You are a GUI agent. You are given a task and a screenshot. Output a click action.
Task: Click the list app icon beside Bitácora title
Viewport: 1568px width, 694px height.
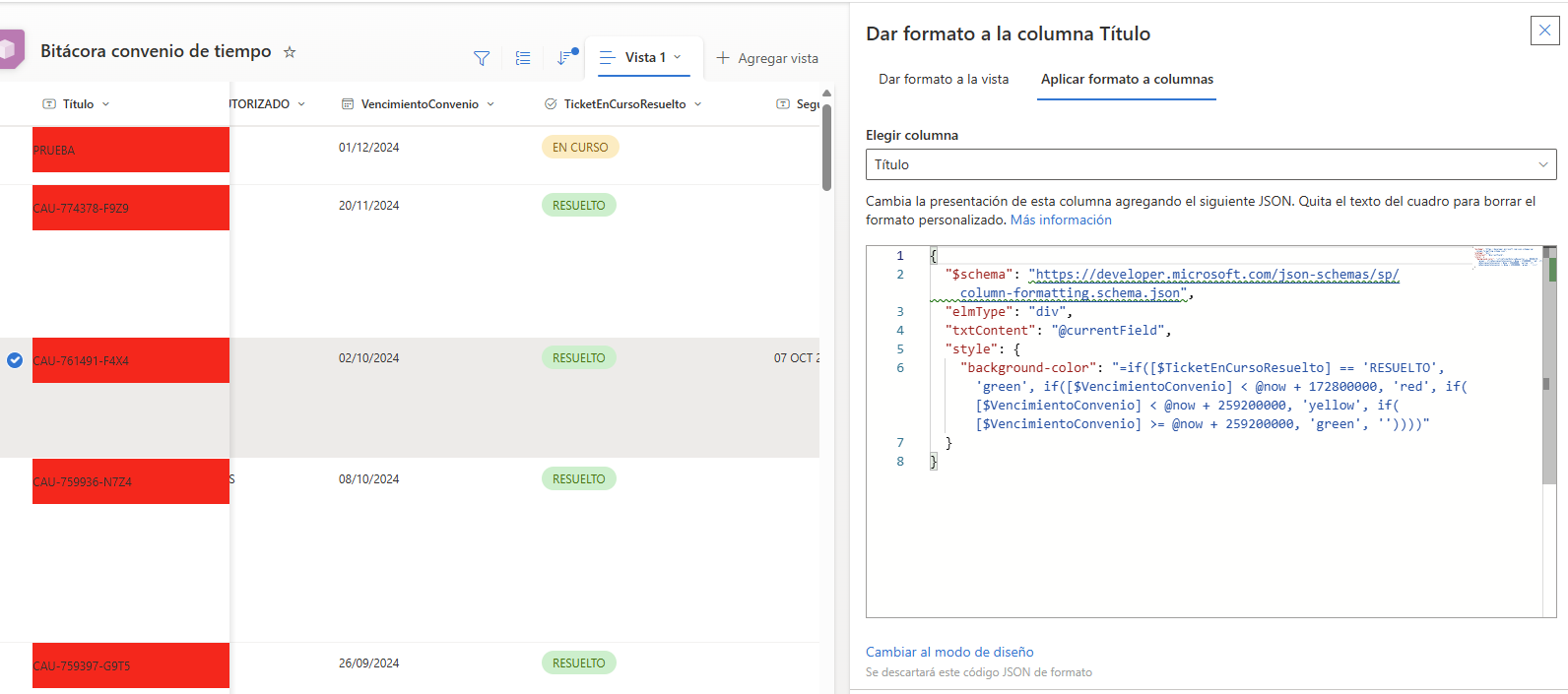11,49
